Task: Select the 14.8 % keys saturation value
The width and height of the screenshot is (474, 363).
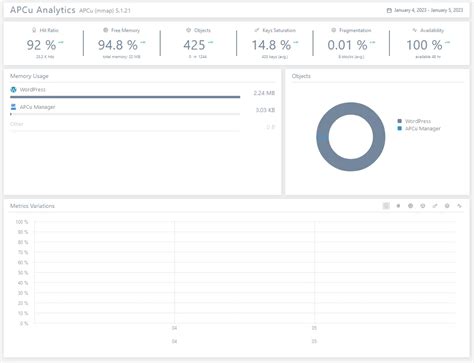Action: pyautogui.click(x=271, y=45)
